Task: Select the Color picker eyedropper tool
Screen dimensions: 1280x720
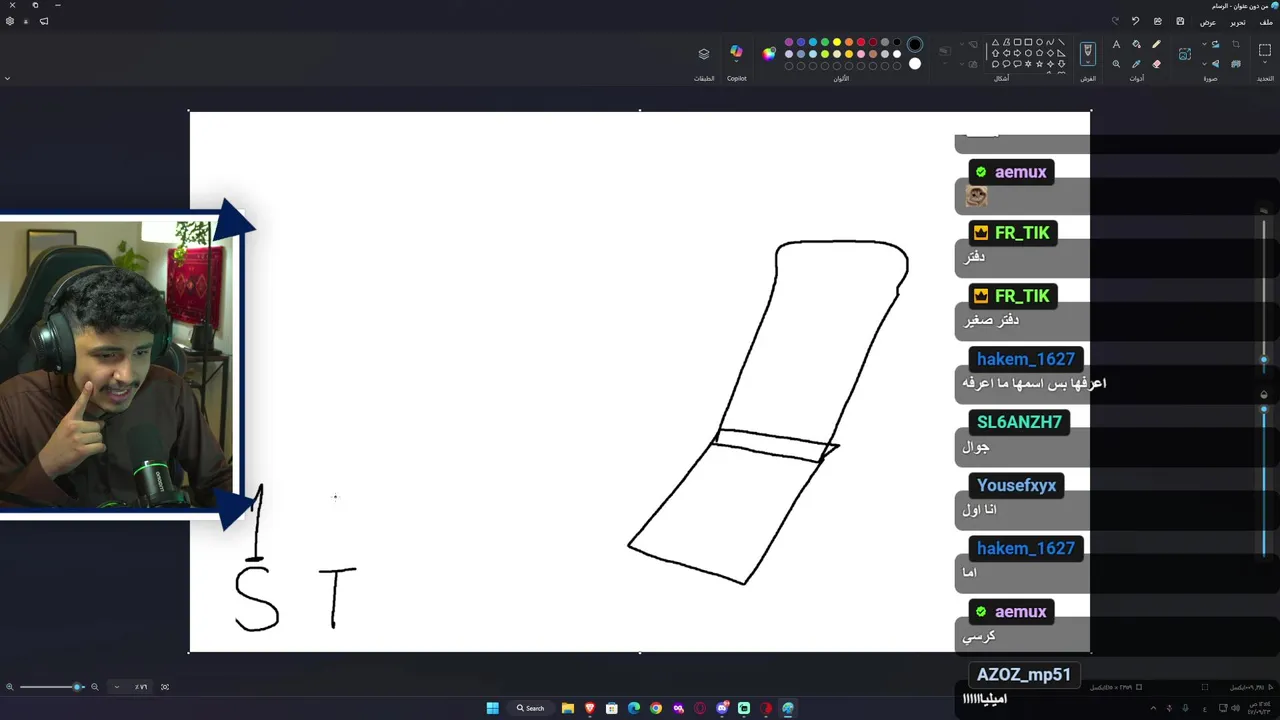Action: (x=1136, y=64)
